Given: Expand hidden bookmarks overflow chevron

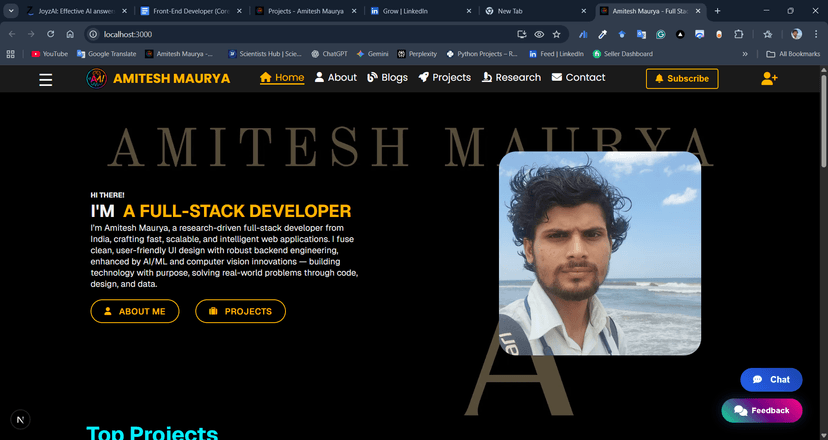Looking at the screenshot, I should coord(744,54).
